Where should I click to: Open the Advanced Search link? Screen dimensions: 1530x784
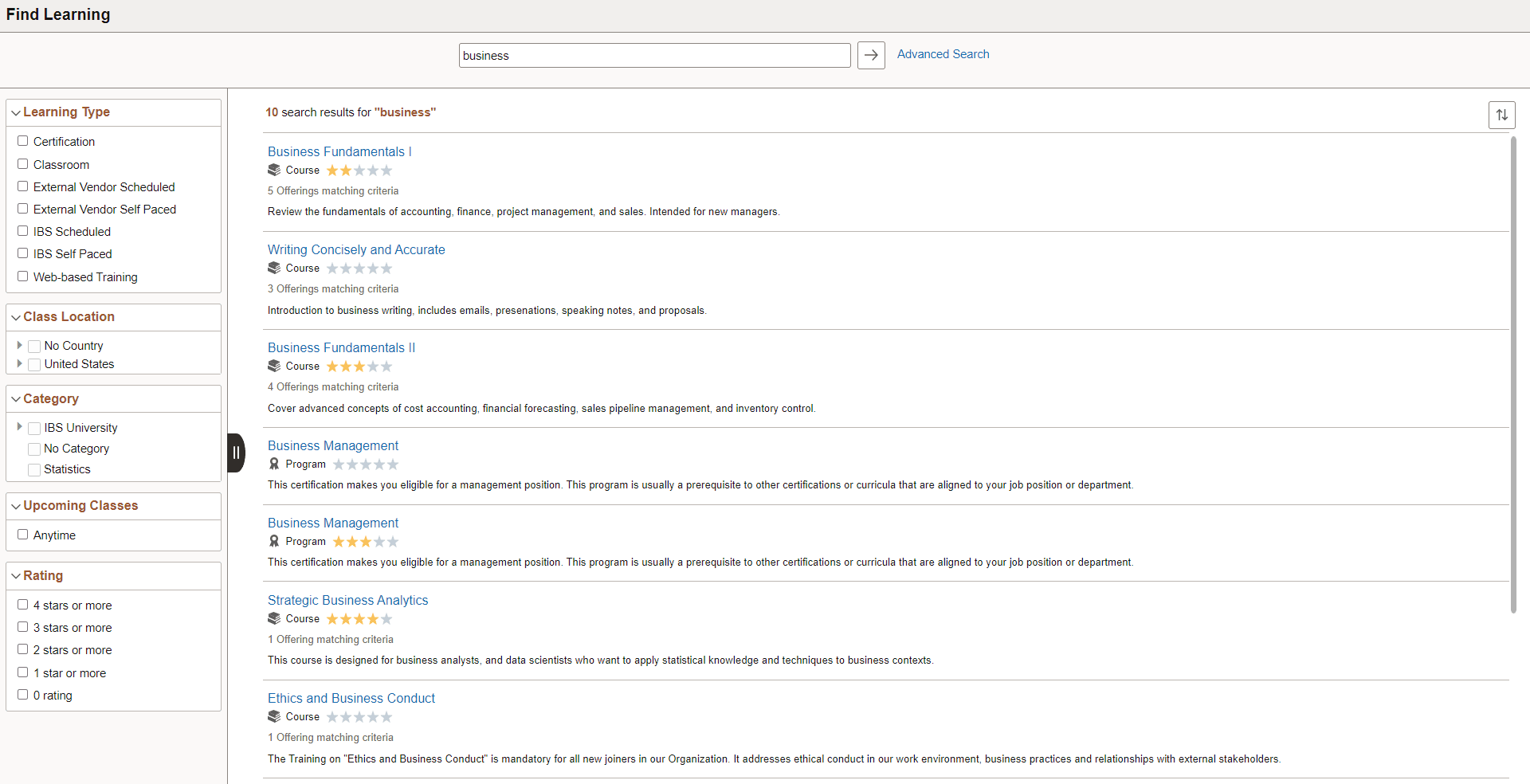[943, 54]
